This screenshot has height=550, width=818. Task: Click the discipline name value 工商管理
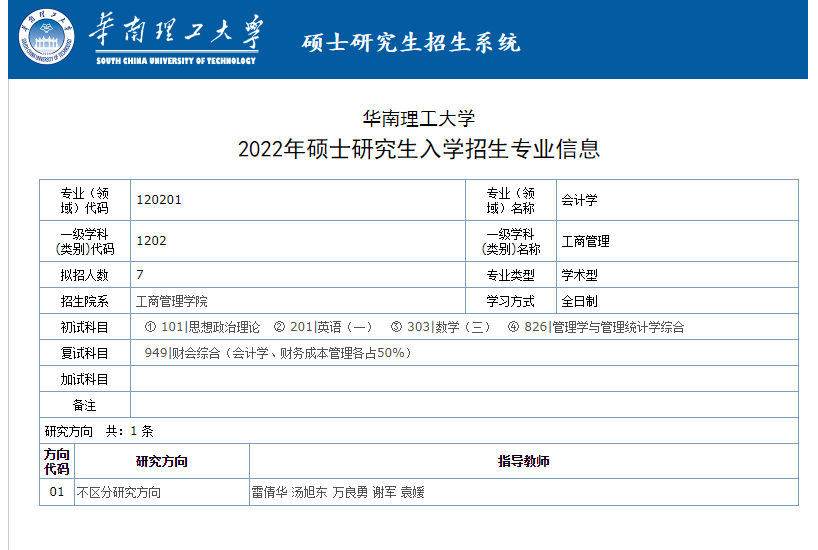click(x=585, y=241)
